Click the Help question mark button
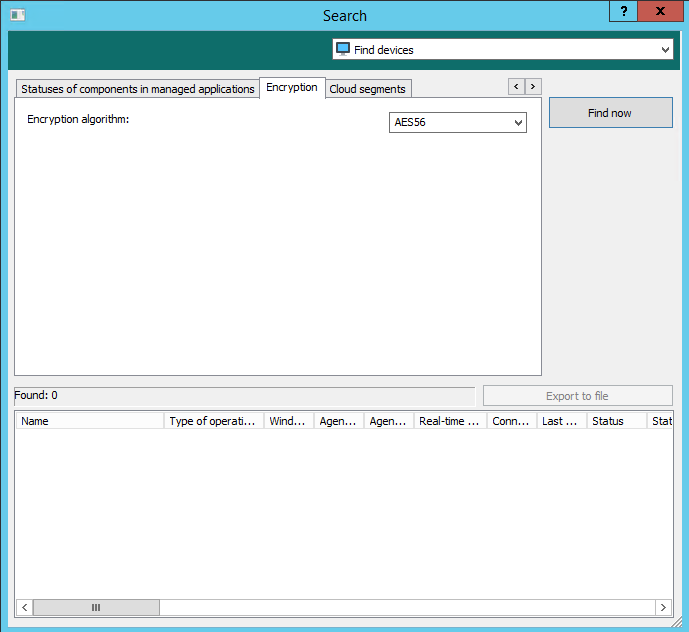689x632 pixels. click(623, 11)
